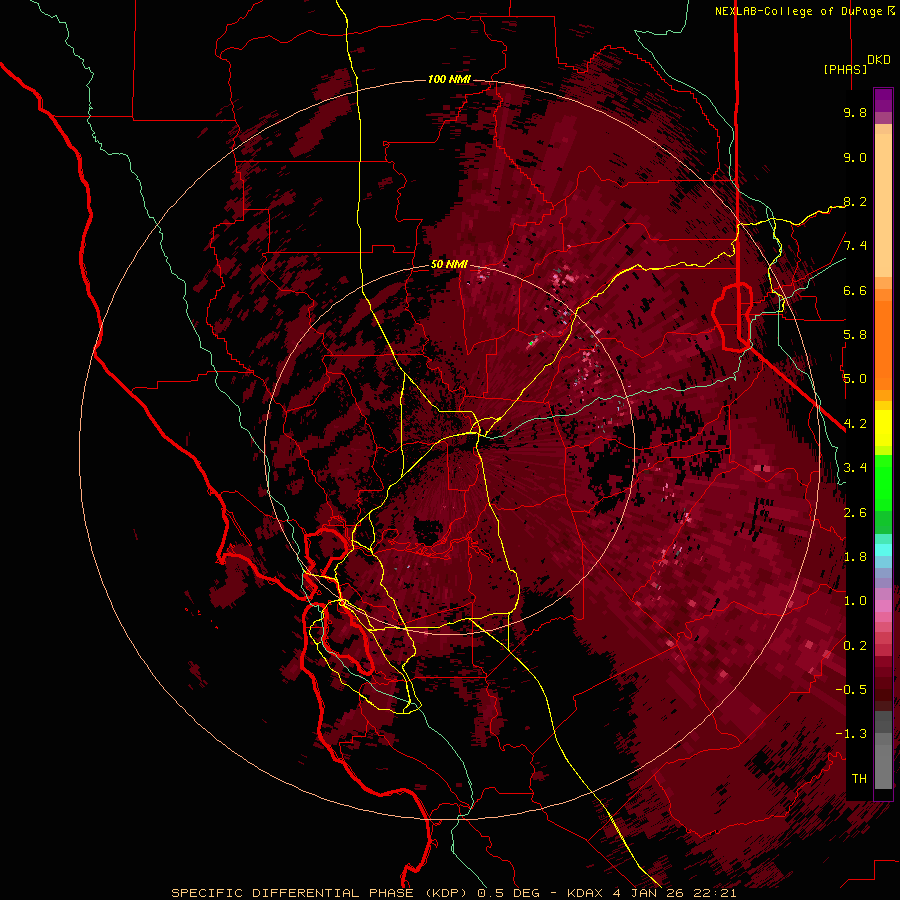Click the 9.8 legend value
Viewport: 900px width, 900px height.
[855, 113]
